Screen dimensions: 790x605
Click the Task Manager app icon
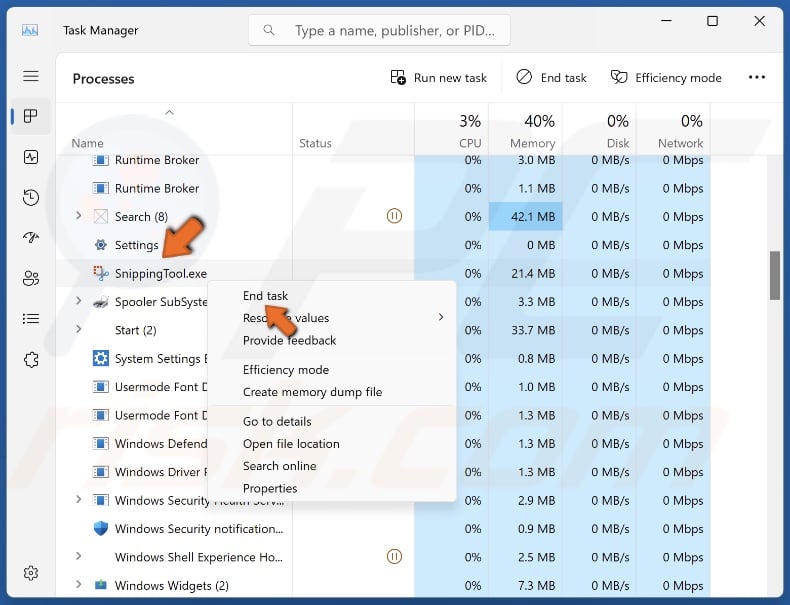[30, 31]
